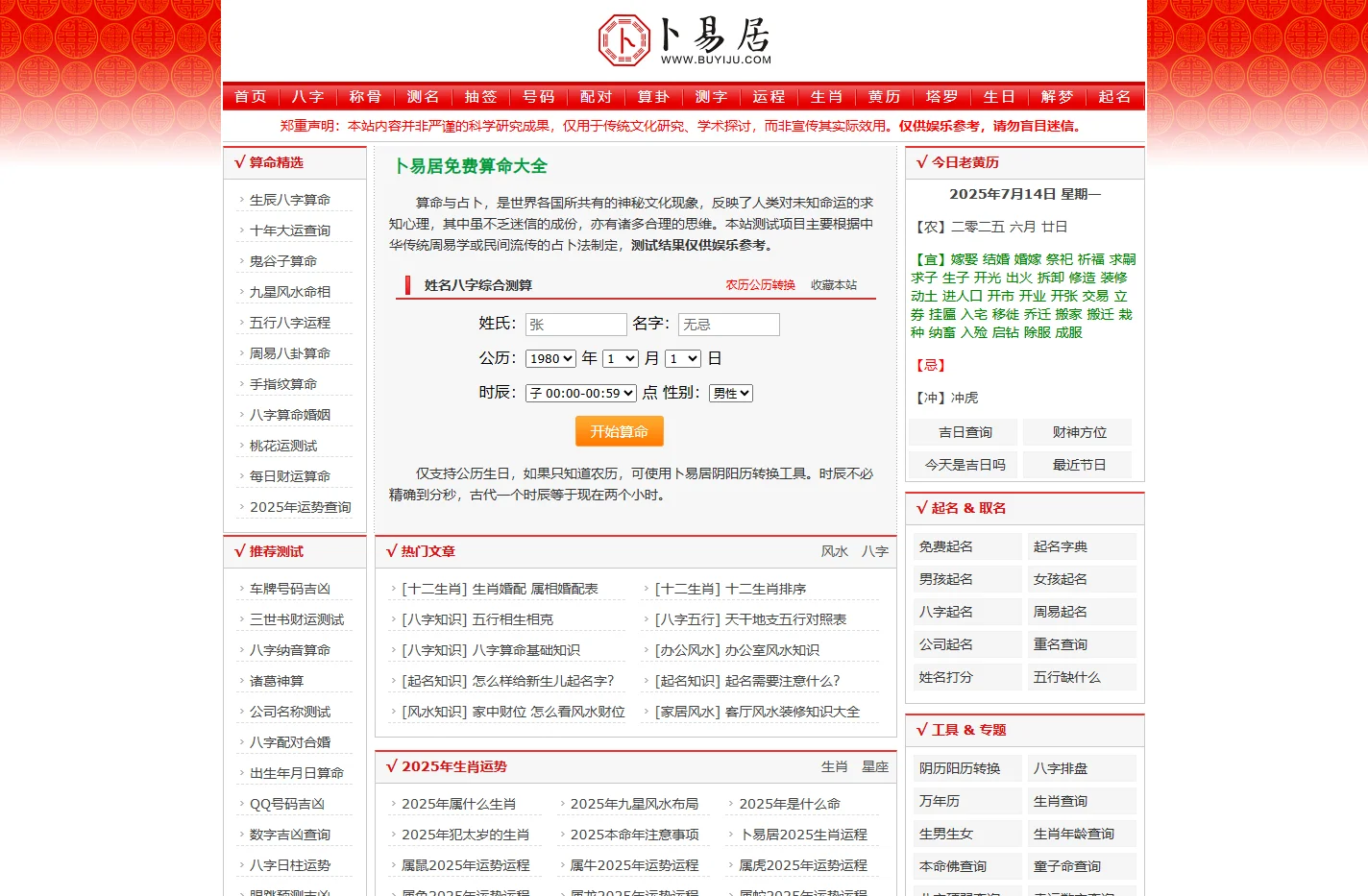Viewport: 1368px width, 896px height.
Task: Click the 收藏本站 link
Action: [x=834, y=285]
